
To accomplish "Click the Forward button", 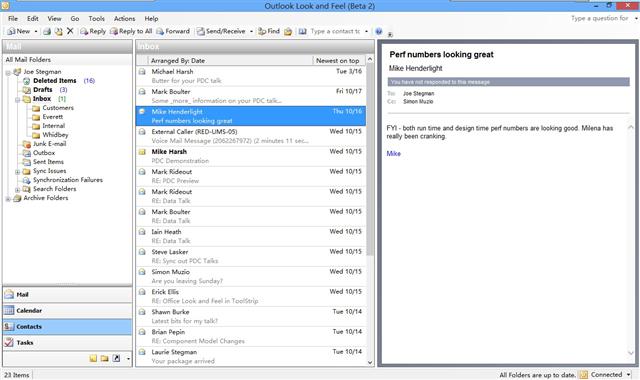I will pos(173,31).
